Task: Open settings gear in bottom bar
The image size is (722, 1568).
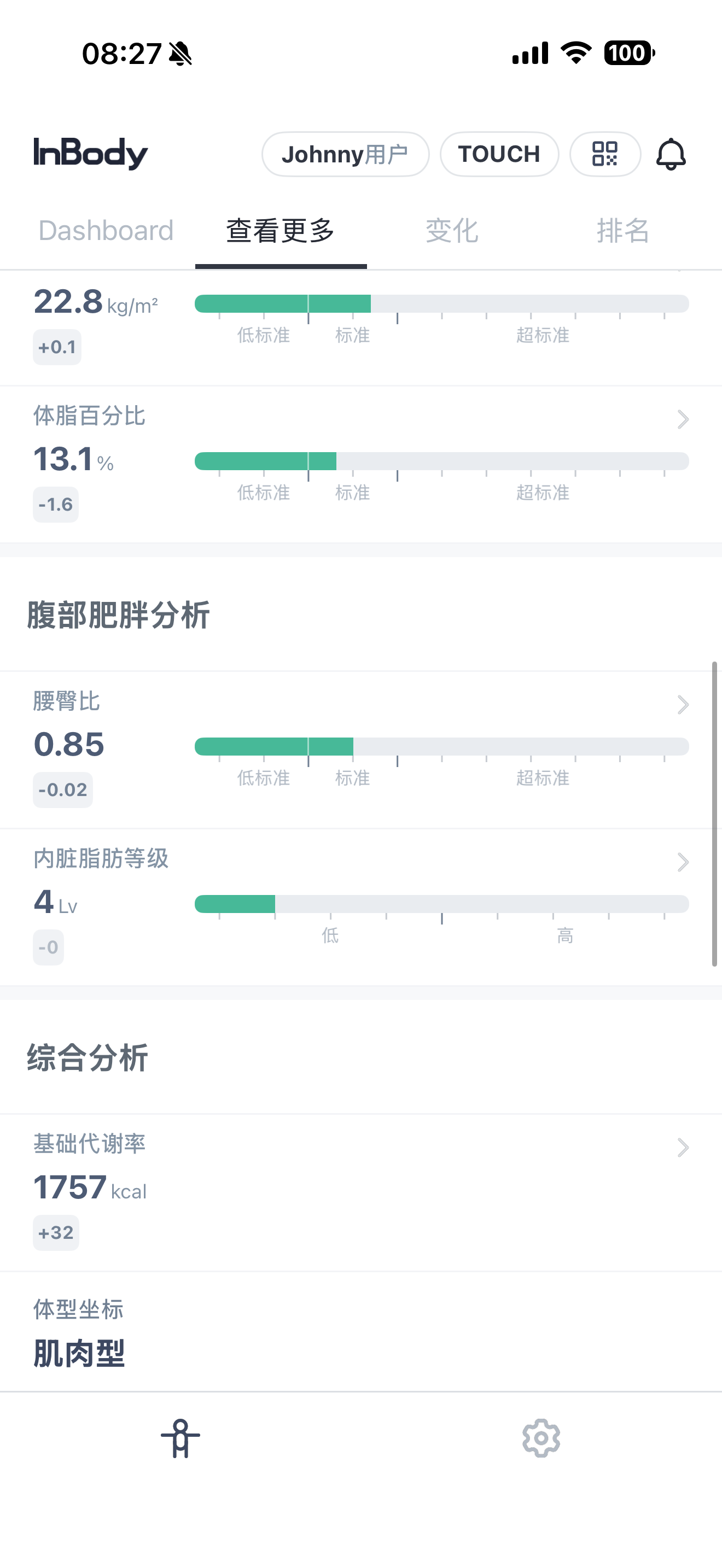Action: (540, 1438)
